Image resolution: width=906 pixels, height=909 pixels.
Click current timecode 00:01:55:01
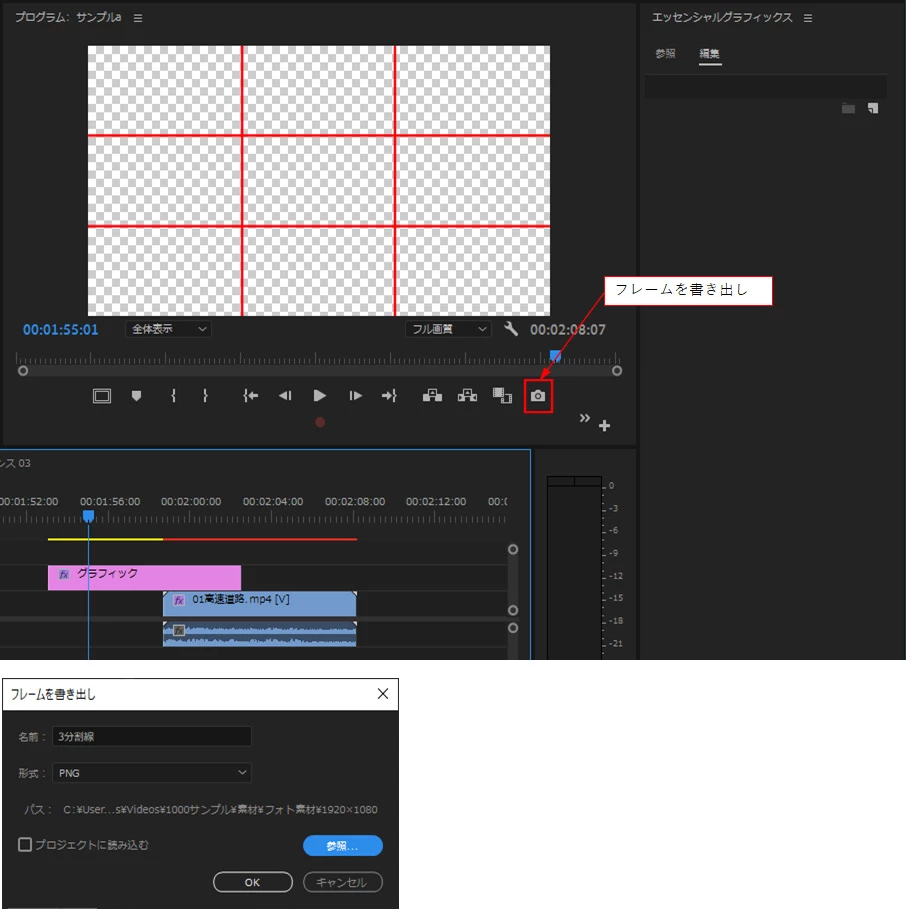[x=61, y=330]
